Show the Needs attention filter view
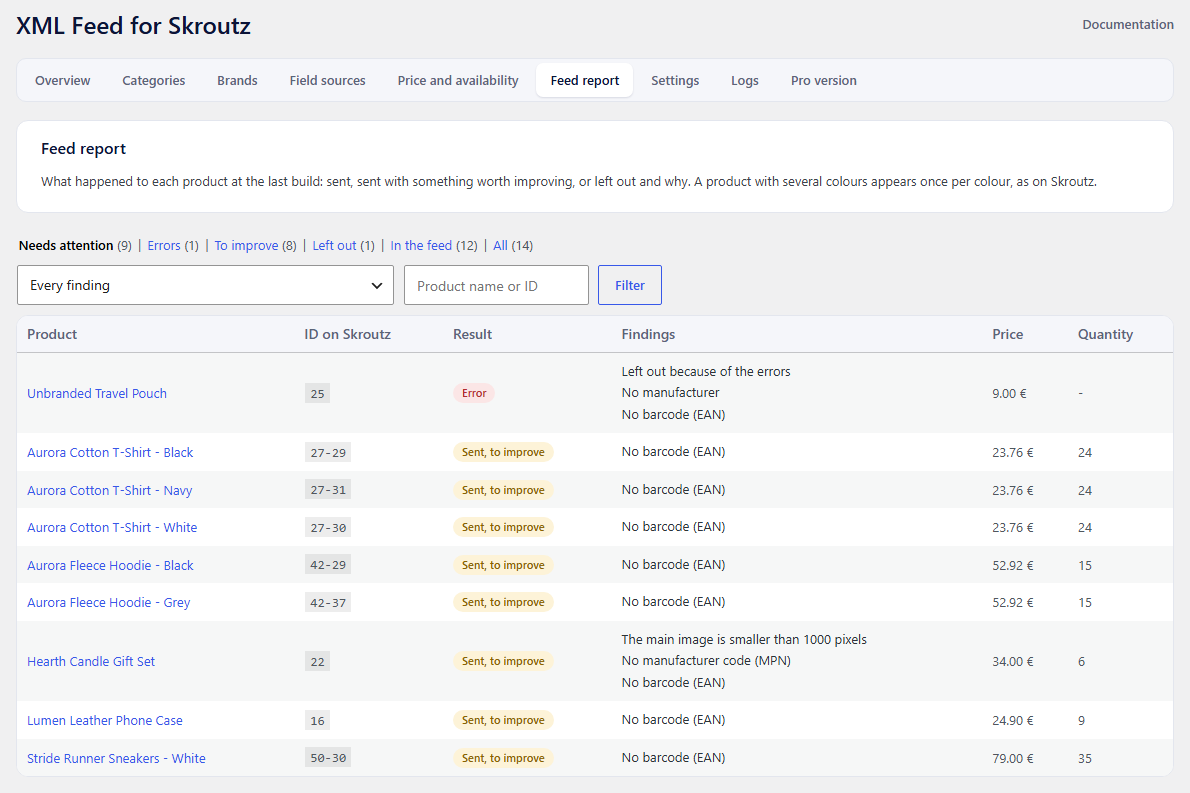This screenshot has width=1190, height=793. tap(66, 245)
